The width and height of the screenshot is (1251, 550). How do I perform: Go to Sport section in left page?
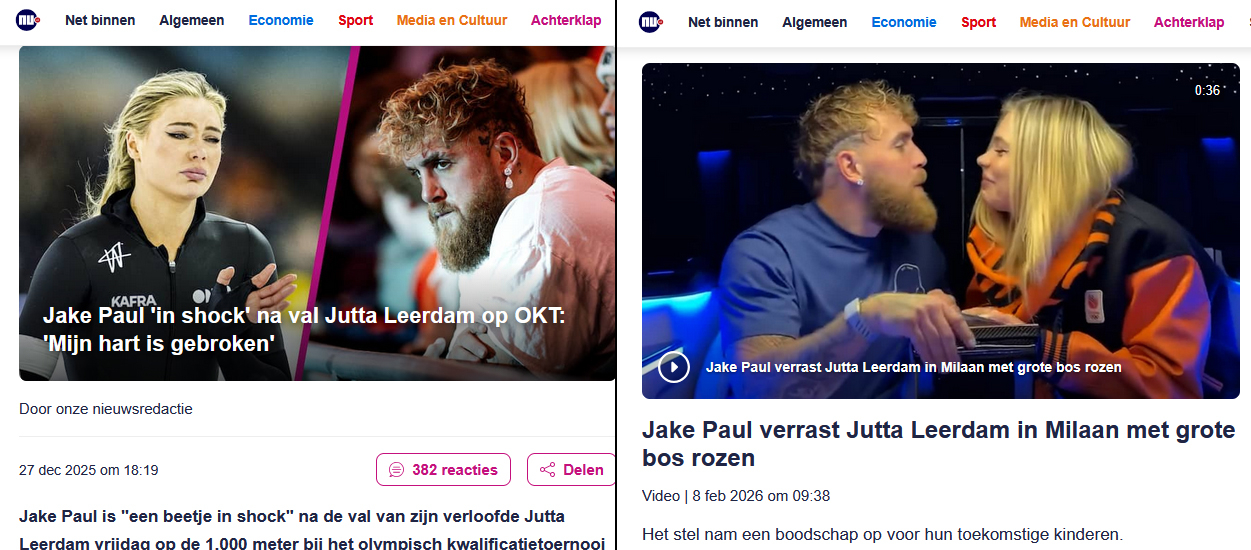(355, 20)
